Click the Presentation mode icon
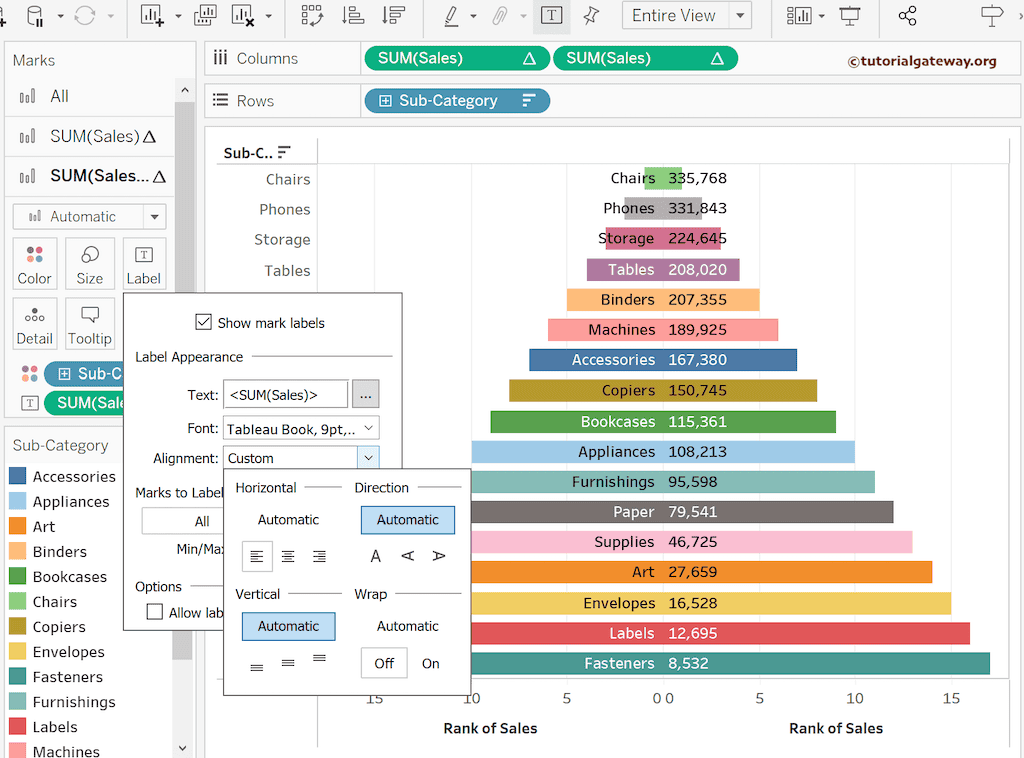1024x758 pixels. tap(850, 16)
